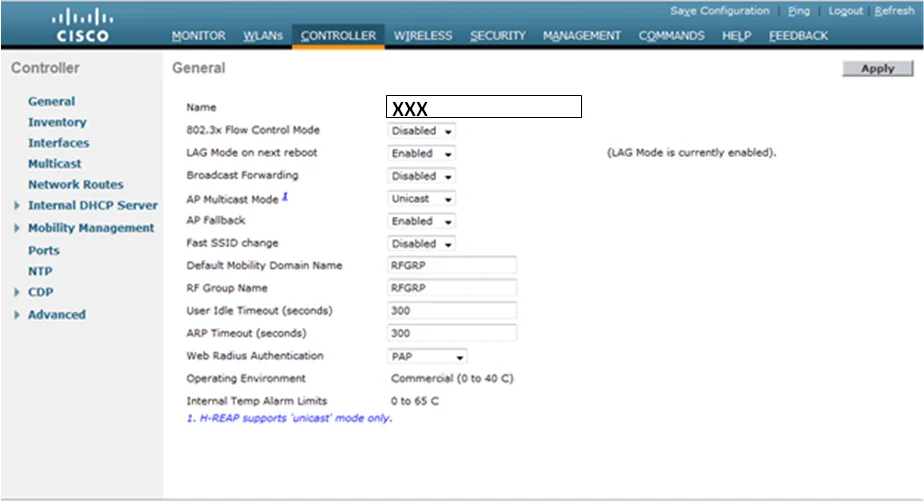The height and width of the screenshot is (502, 924).
Task: Switch to the WLANs tab
Action: [263, 36]
